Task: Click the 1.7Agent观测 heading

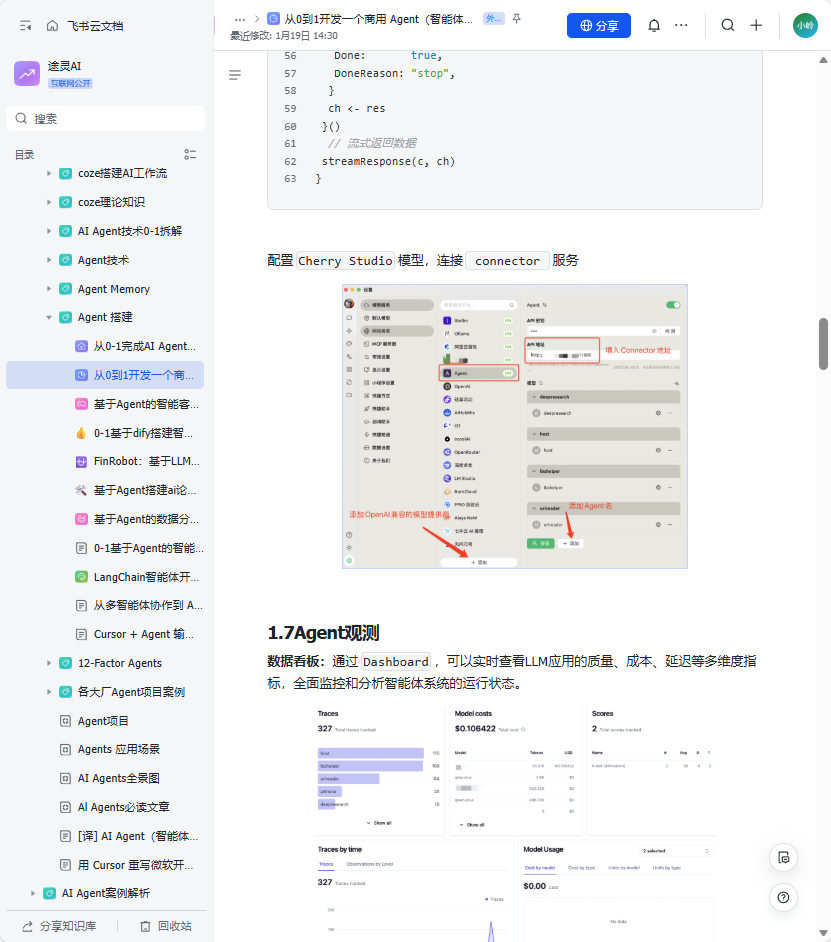Action: (x=323, y=633)
